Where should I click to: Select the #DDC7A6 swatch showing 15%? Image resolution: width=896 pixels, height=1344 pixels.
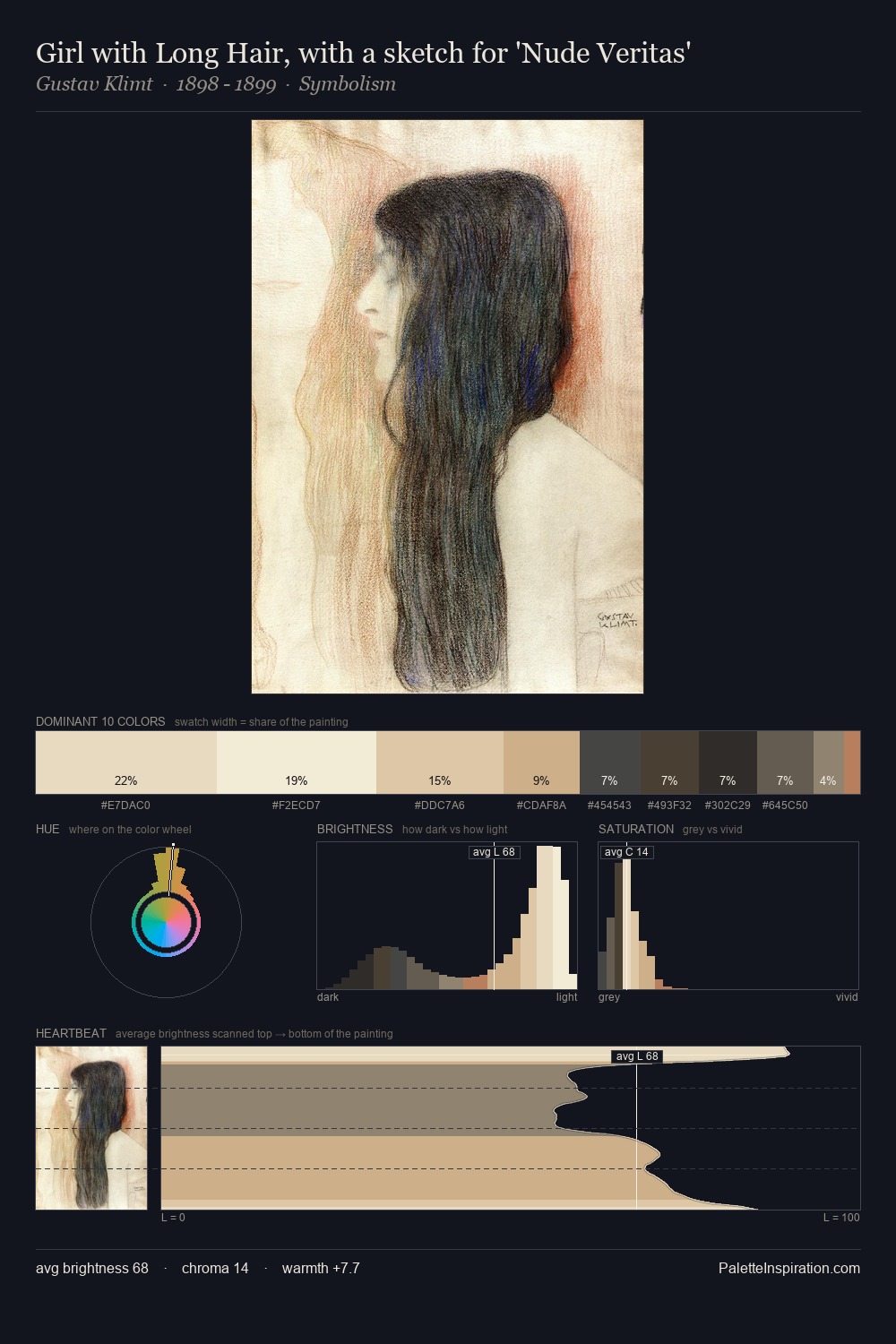440,762
